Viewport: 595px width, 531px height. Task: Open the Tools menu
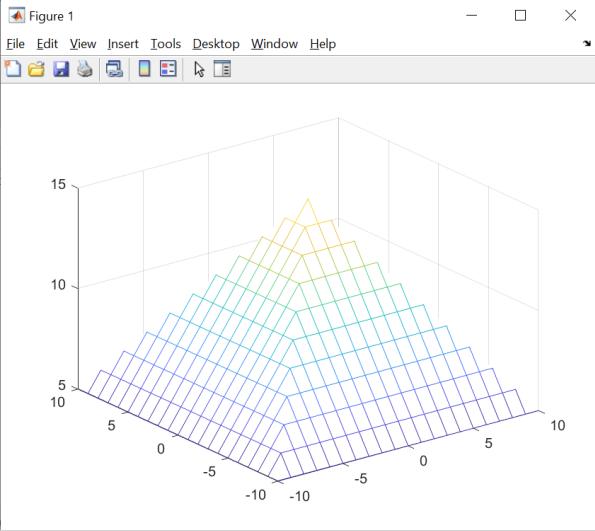pyautogui.click(x=165, y=44)
